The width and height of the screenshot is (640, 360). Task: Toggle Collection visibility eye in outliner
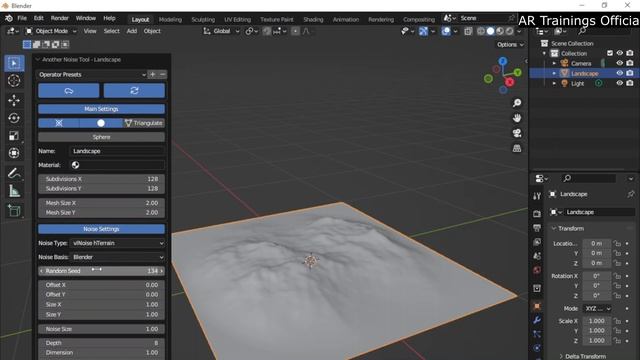coord(620,53)
